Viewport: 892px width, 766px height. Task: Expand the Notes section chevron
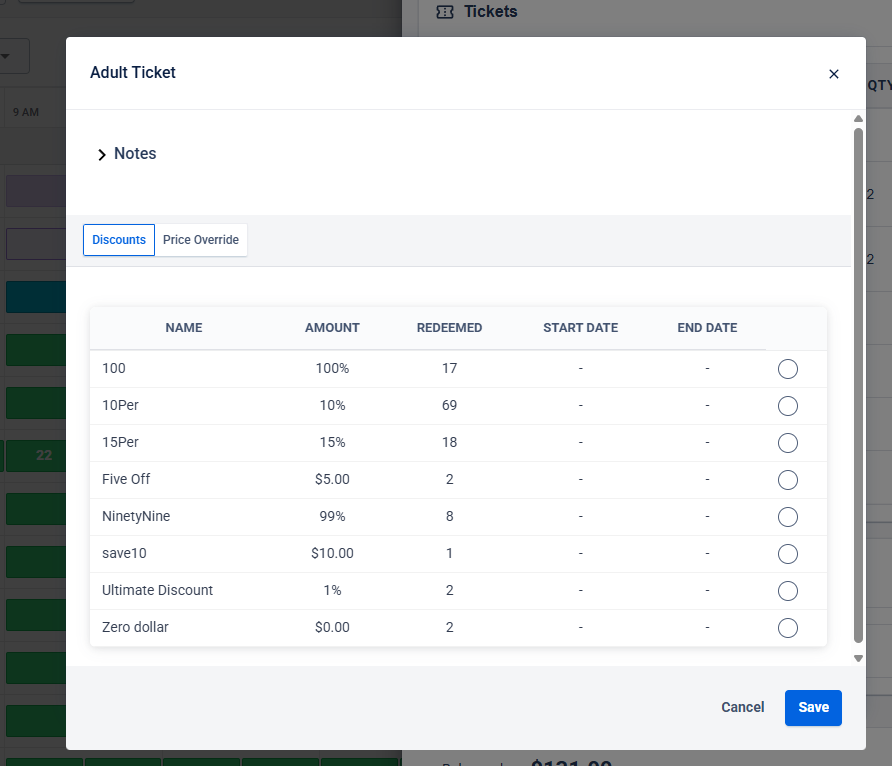(x=101, y=155)
